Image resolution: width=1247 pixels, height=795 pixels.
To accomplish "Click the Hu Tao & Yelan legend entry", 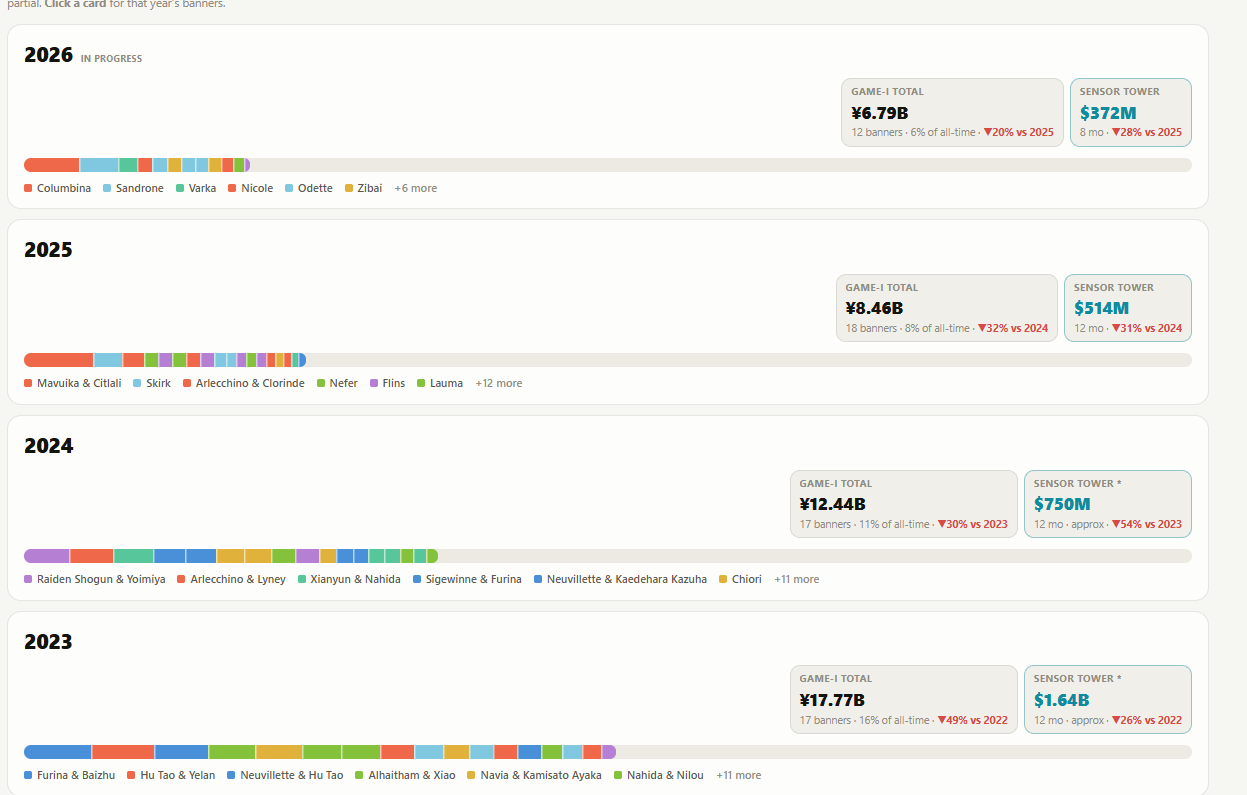I will (x=171, y=775).
